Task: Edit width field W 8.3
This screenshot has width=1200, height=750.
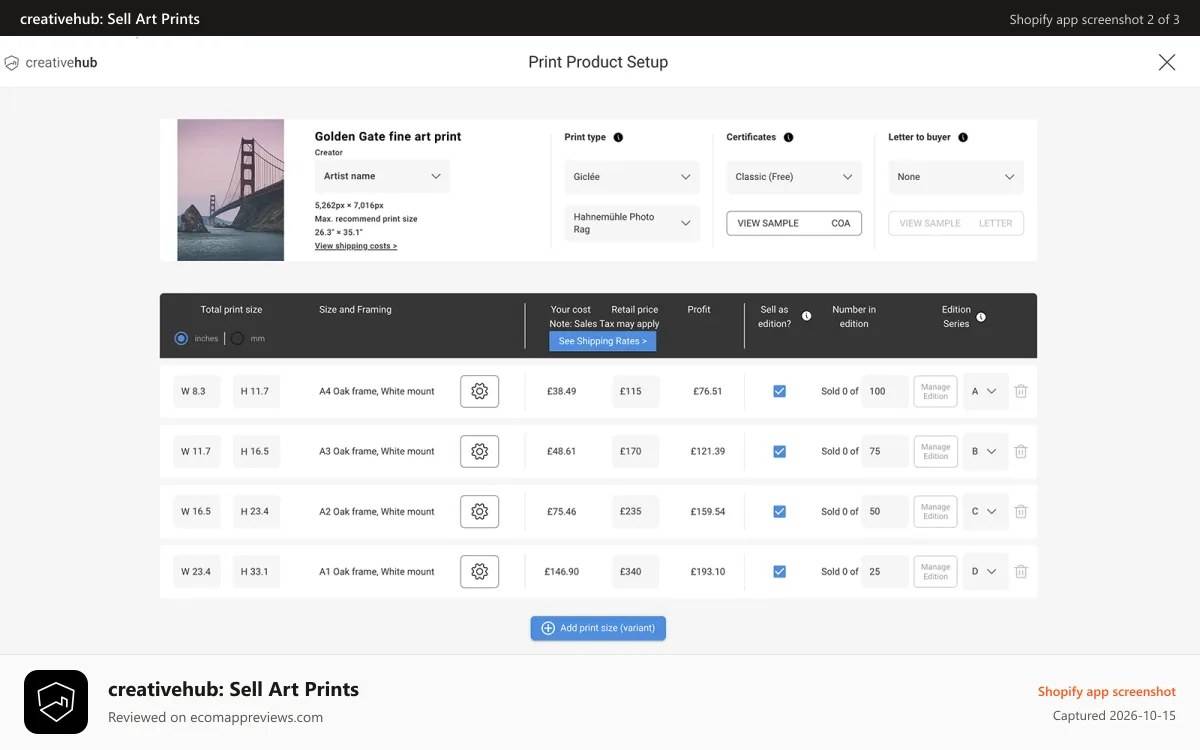Action: pos(196,391)
